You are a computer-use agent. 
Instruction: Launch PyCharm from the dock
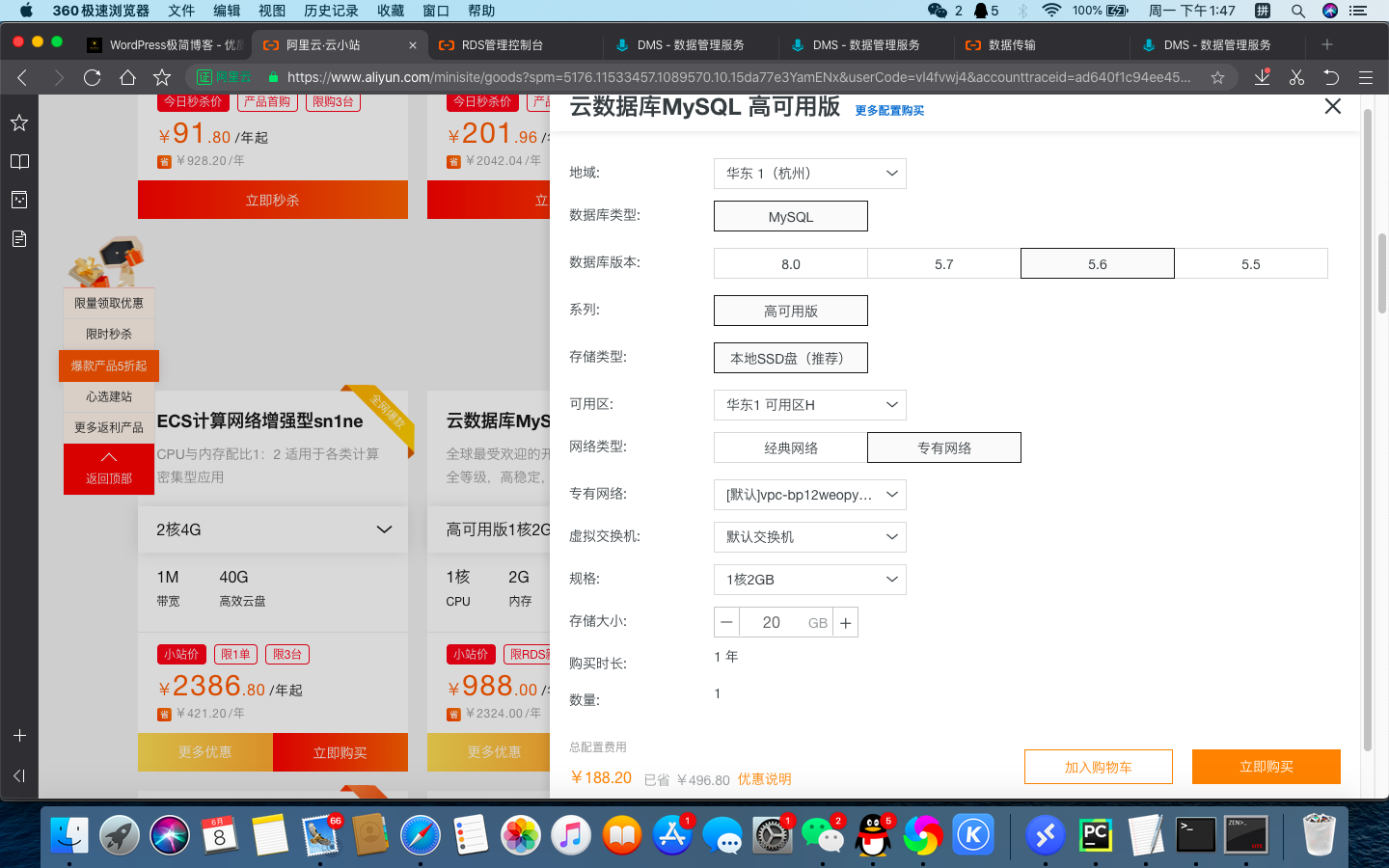click(1096, 835)
